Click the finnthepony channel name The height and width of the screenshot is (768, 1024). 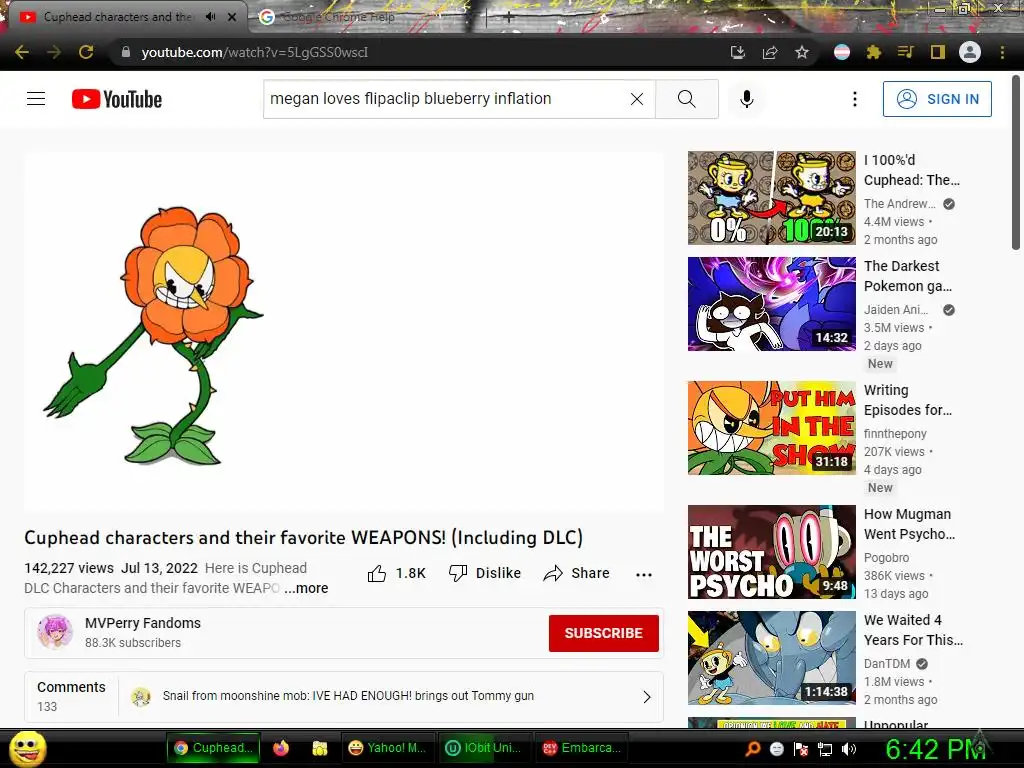[895, 434]
